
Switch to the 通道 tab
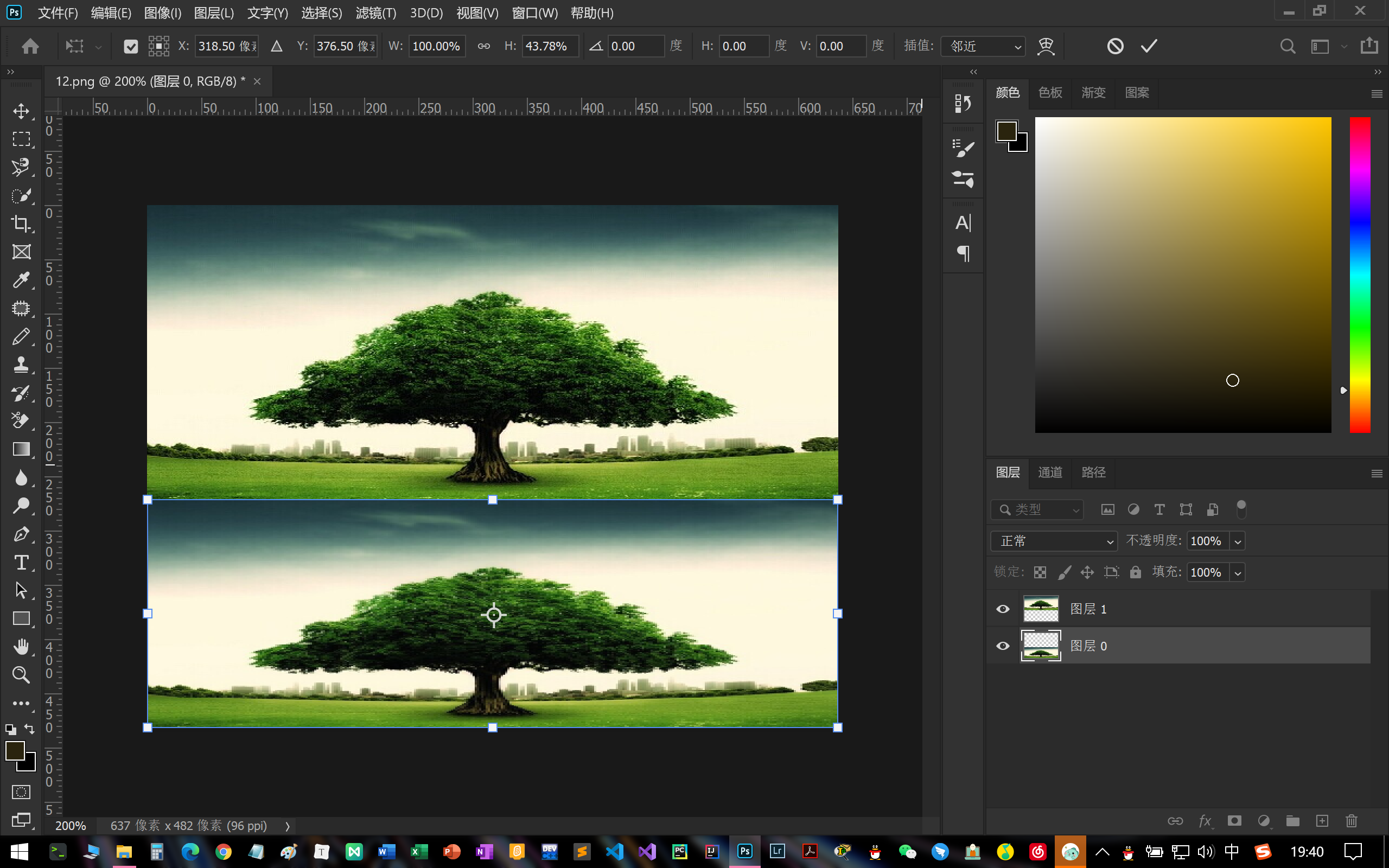(1050, 473)
